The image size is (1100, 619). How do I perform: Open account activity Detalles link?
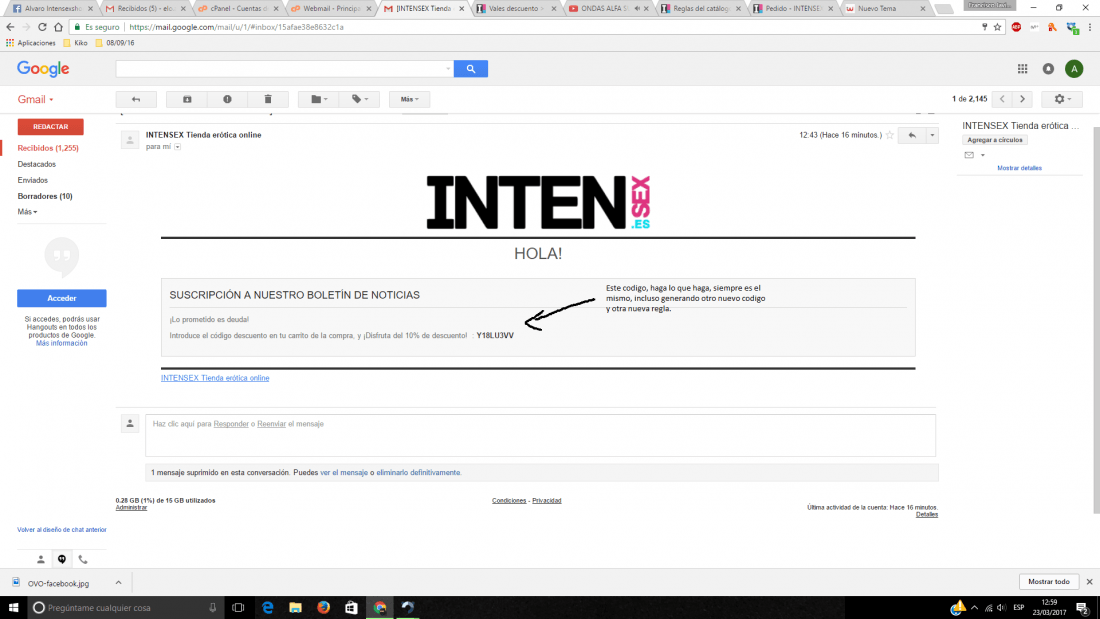(x=927, y=514)
